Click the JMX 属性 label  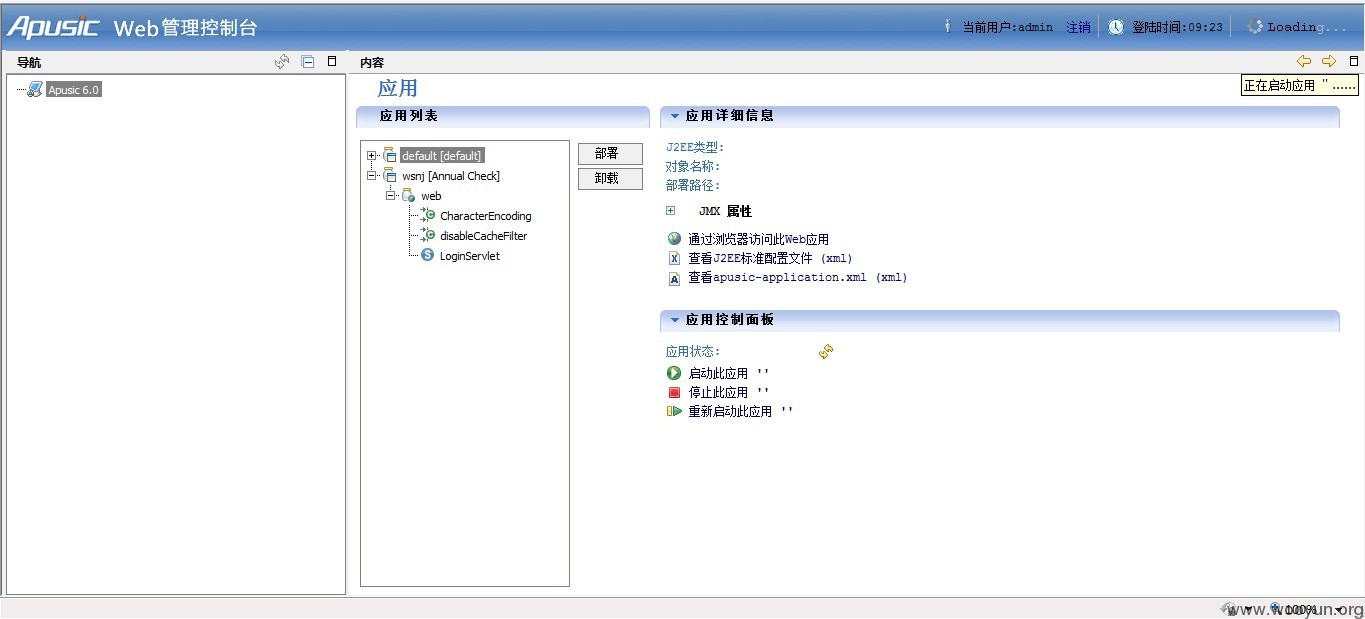[725, 211]
